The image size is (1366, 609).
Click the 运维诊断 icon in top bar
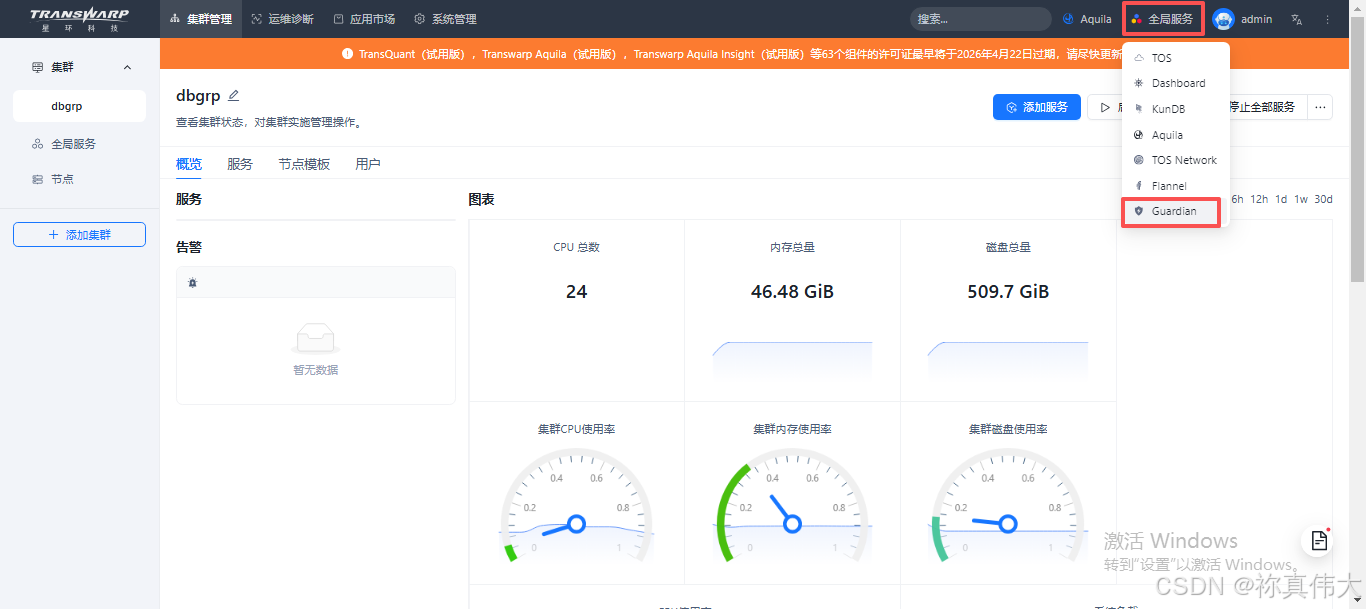pyautogui.click(x=257, y=19)
